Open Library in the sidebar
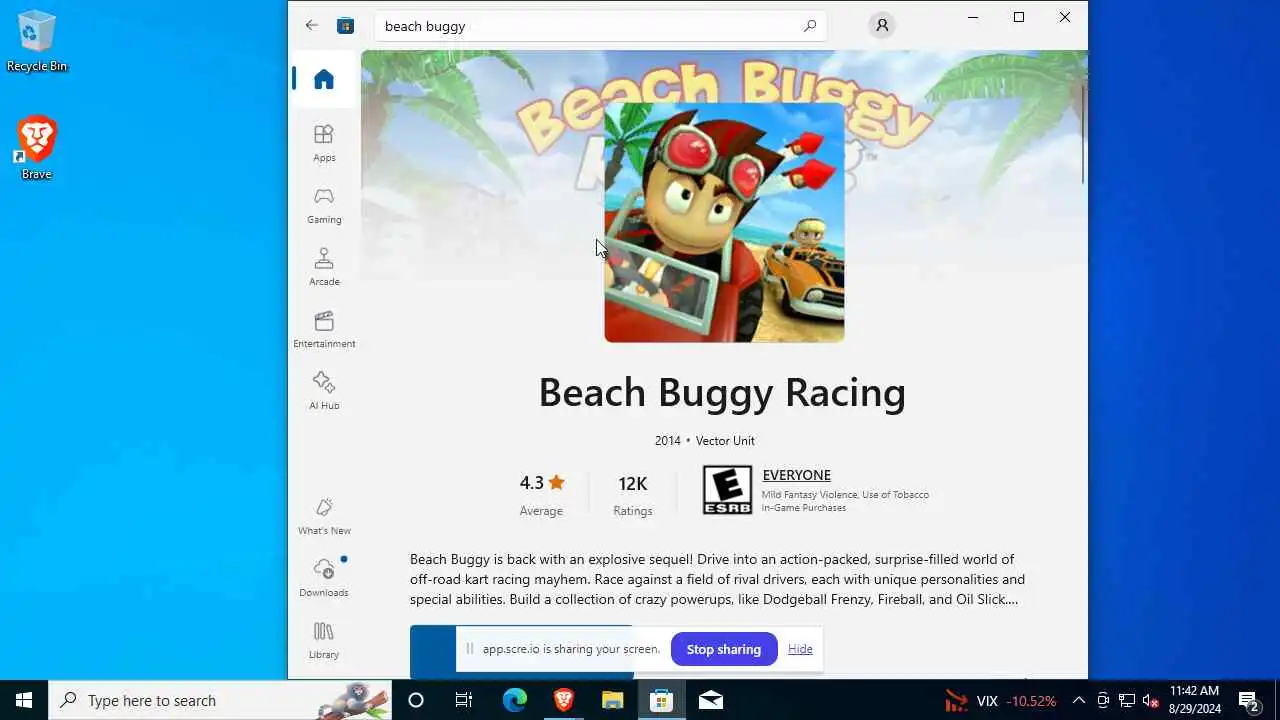The width and height of the screenshot is (1280, 720). coord(324,640)
